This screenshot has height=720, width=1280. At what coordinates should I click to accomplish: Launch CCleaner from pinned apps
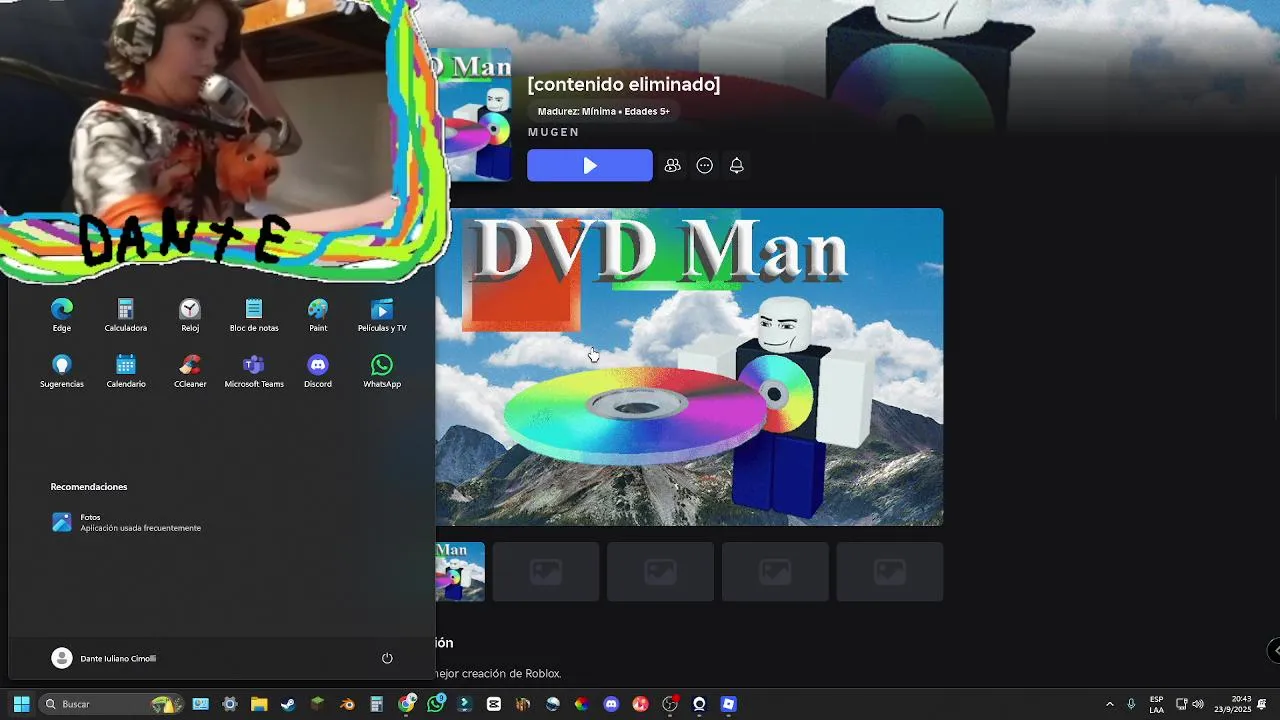click(190, 371)
